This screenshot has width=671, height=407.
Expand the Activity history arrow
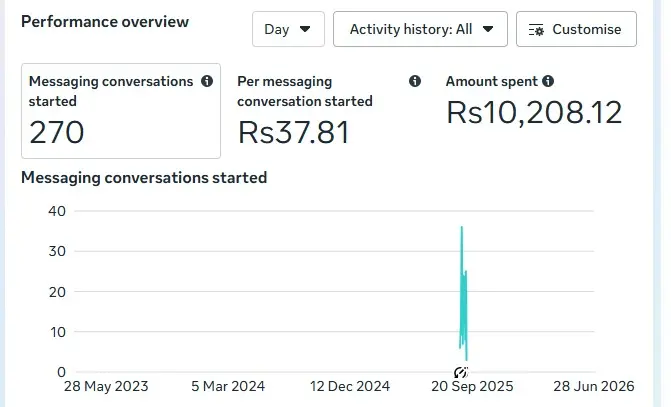point(488,29)
